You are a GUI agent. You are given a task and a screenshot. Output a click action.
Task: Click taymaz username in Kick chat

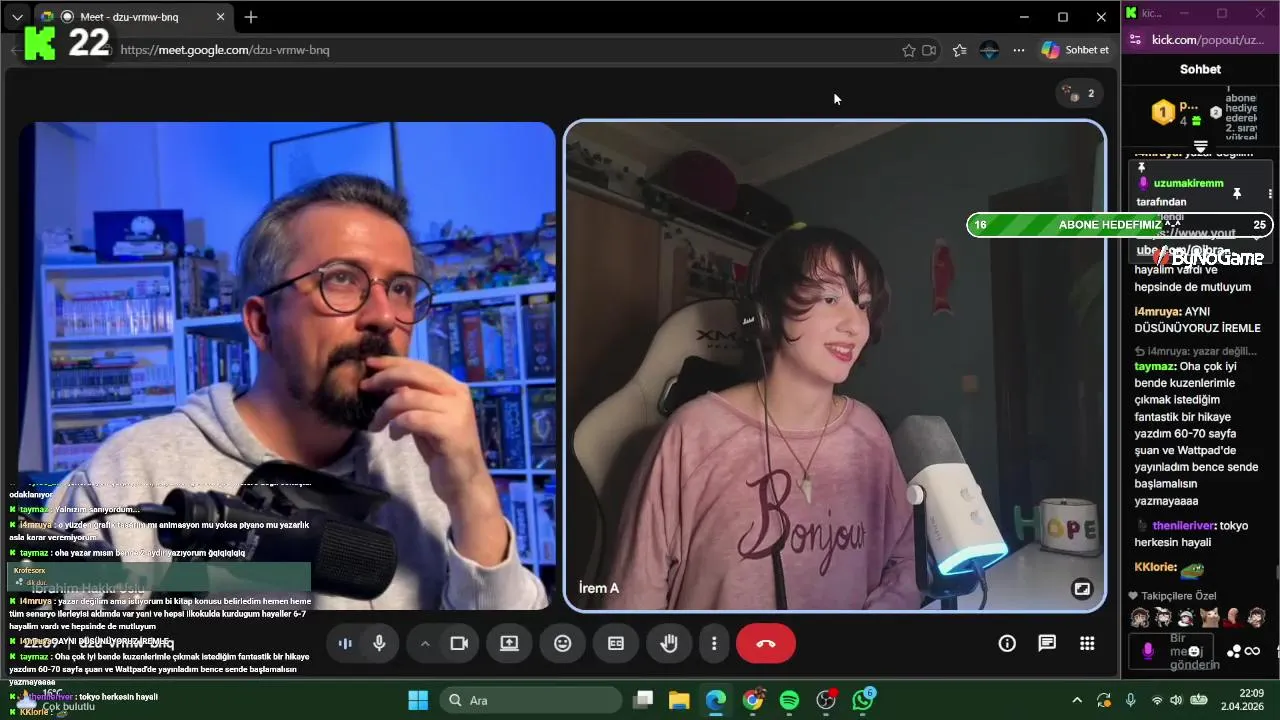click(1153, 366)
